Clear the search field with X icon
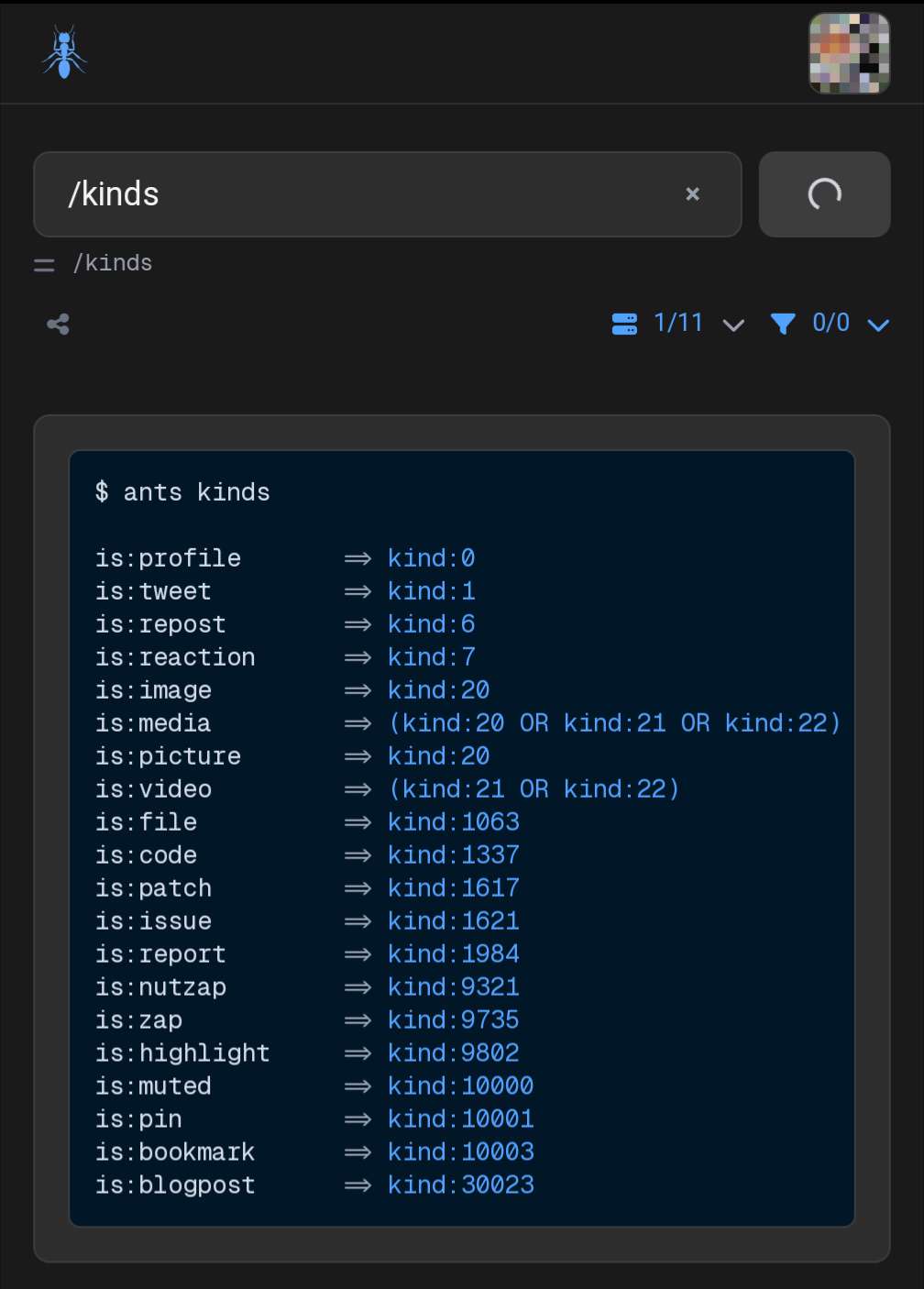The width and height of the screenshot is (924, 1289). (x=692, y=194)
